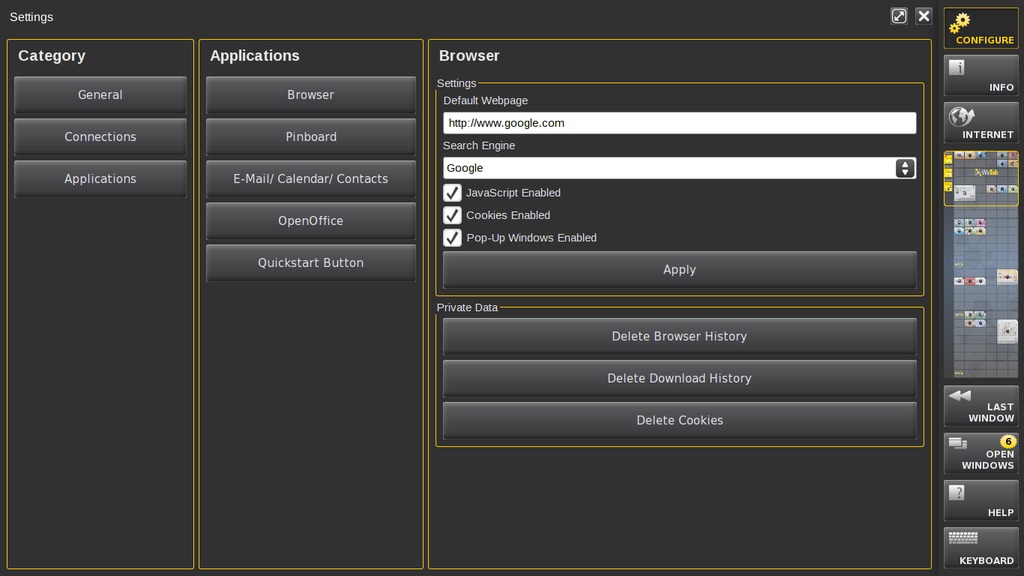
Task: Click Delete Browser History button
Action: point(679,337)
